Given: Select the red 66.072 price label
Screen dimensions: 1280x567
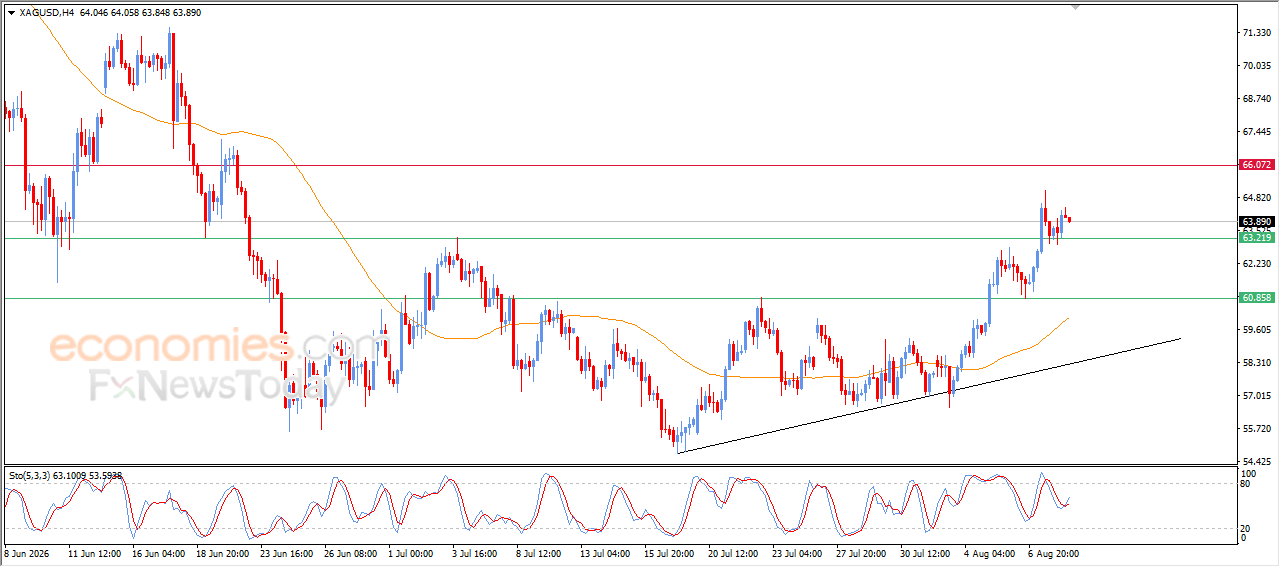Looking at the screenshot, I should pos(1256,164).
